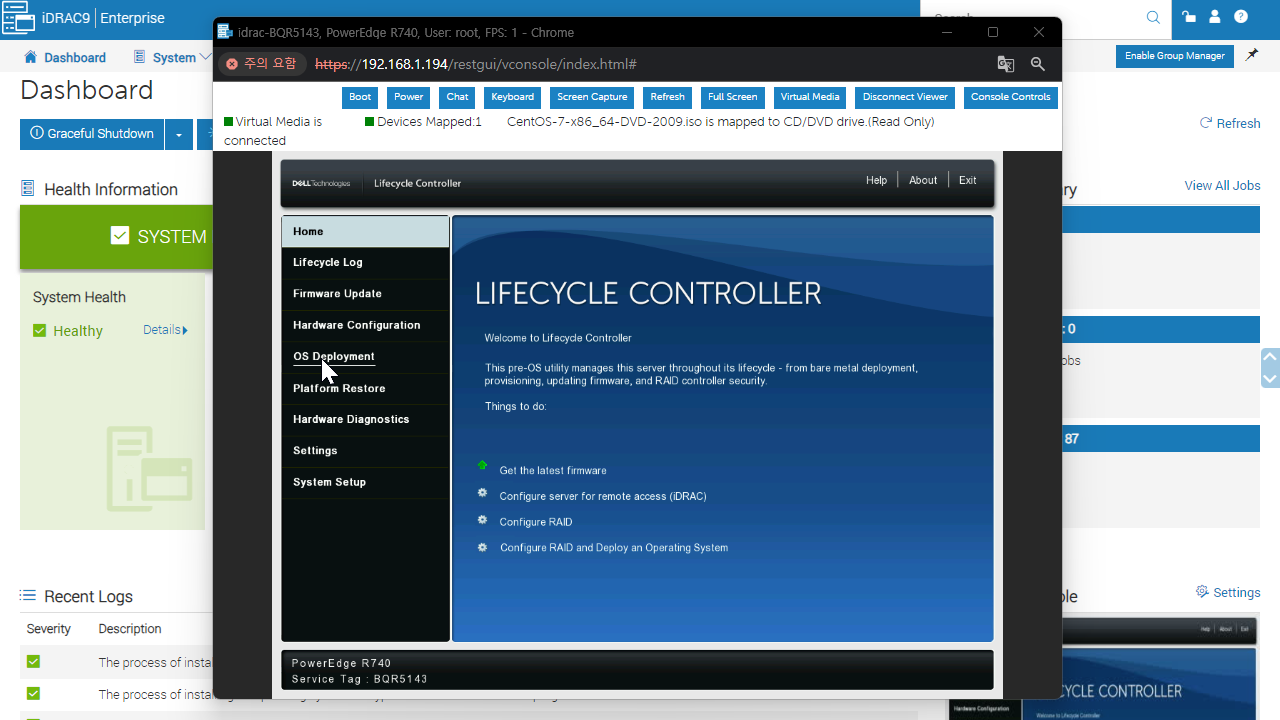Click the Dashboard home icon
The image size is (1280, 720).
click(x=30, y=57)
